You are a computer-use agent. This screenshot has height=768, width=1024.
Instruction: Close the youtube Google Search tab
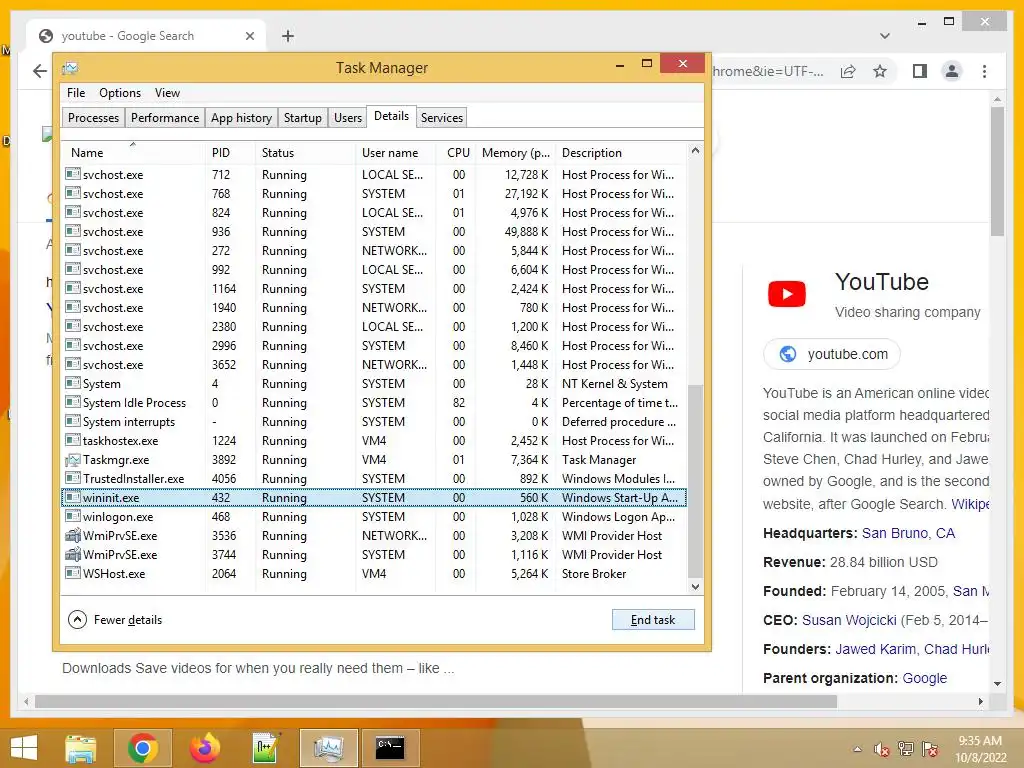pyautogui.click(x=249, y=36)
